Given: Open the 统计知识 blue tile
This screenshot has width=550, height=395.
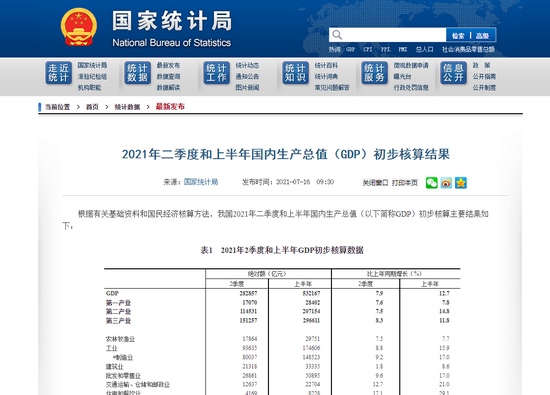Looking at the screenshot, I should tap(295, 73).
